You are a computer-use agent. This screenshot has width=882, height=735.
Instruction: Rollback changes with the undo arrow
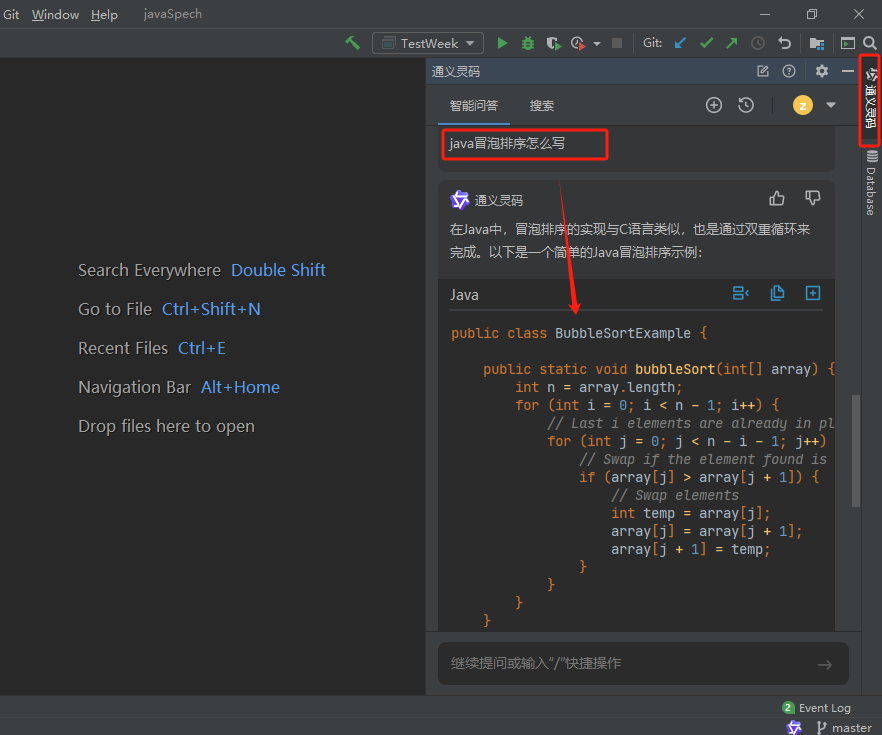(784, 43)
